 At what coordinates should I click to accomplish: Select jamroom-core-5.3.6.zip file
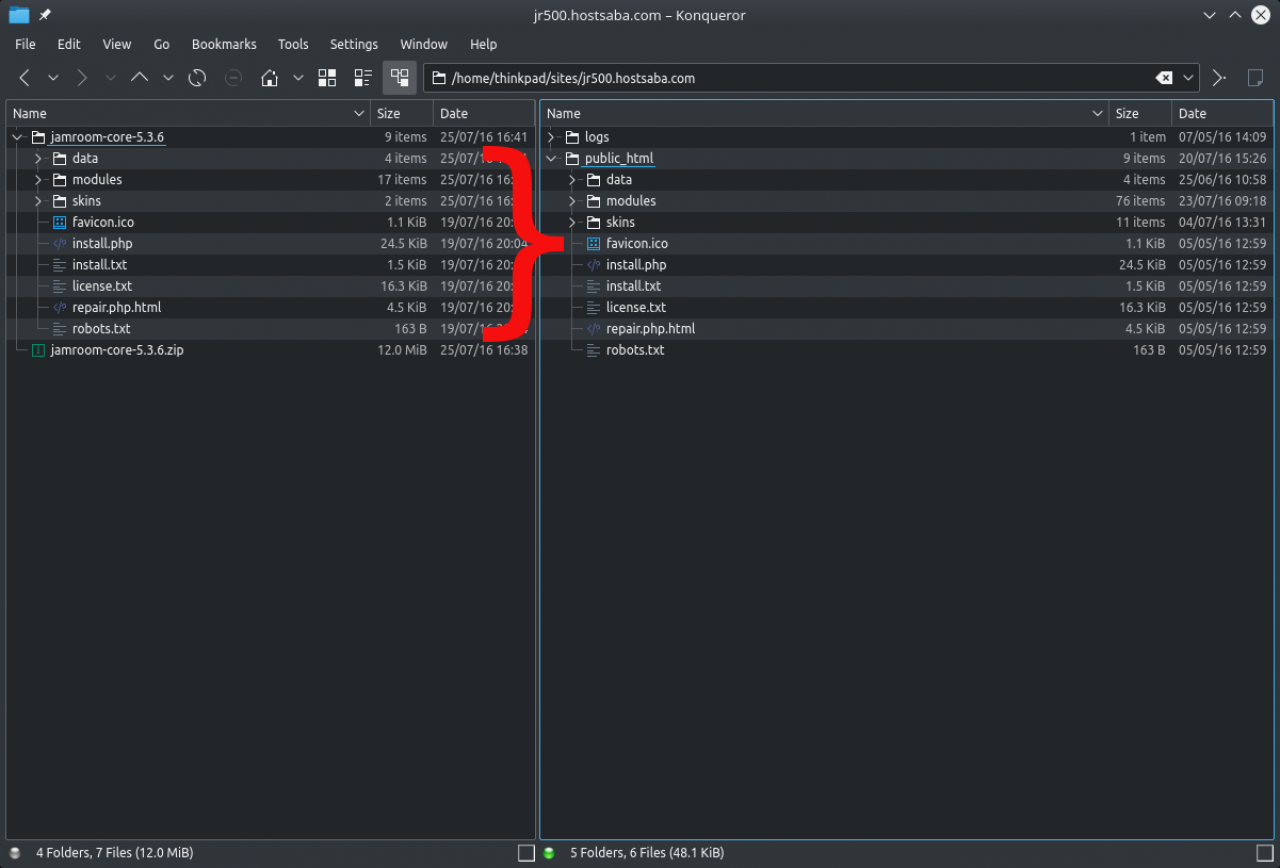(x=117, y=350)
